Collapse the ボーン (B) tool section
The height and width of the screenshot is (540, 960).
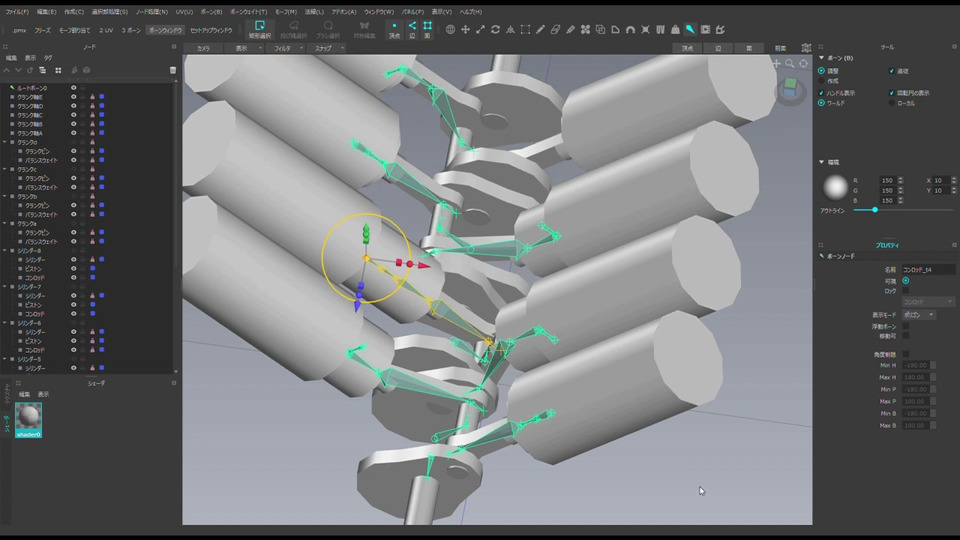(822, 58)
